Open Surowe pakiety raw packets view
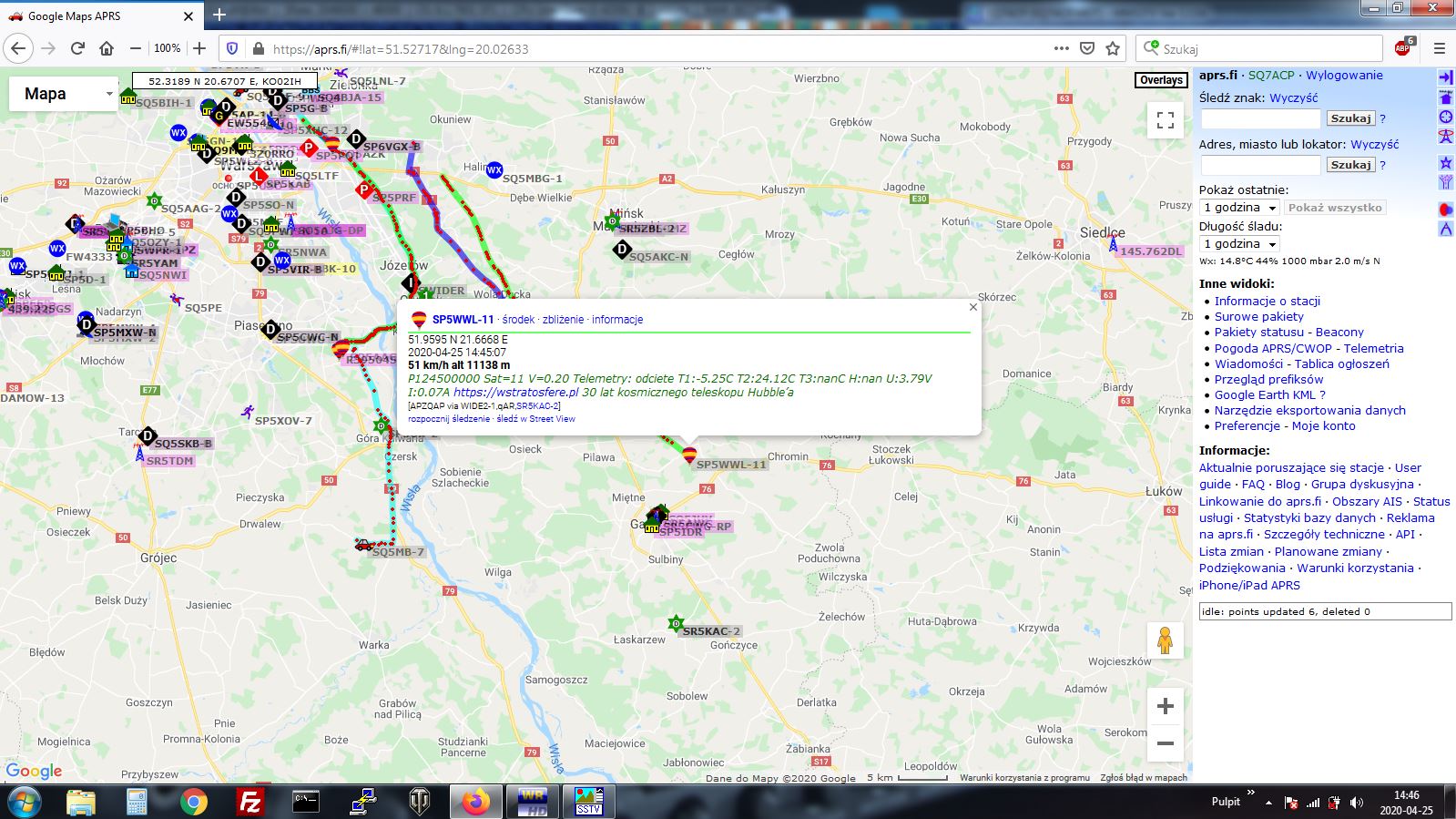The width and height of the screenshot is (1456, 819). (1258, 317)
